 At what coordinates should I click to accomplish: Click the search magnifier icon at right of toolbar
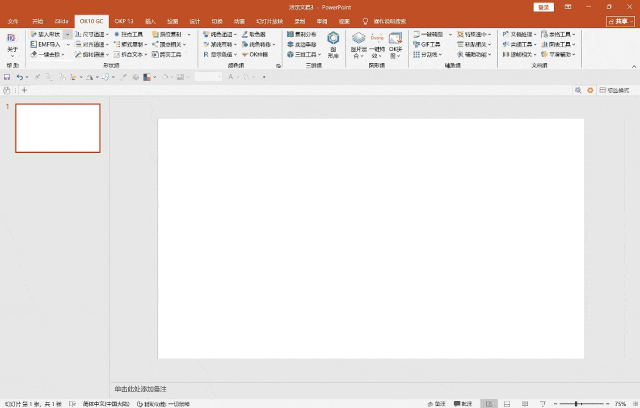[x=578, y=90]
